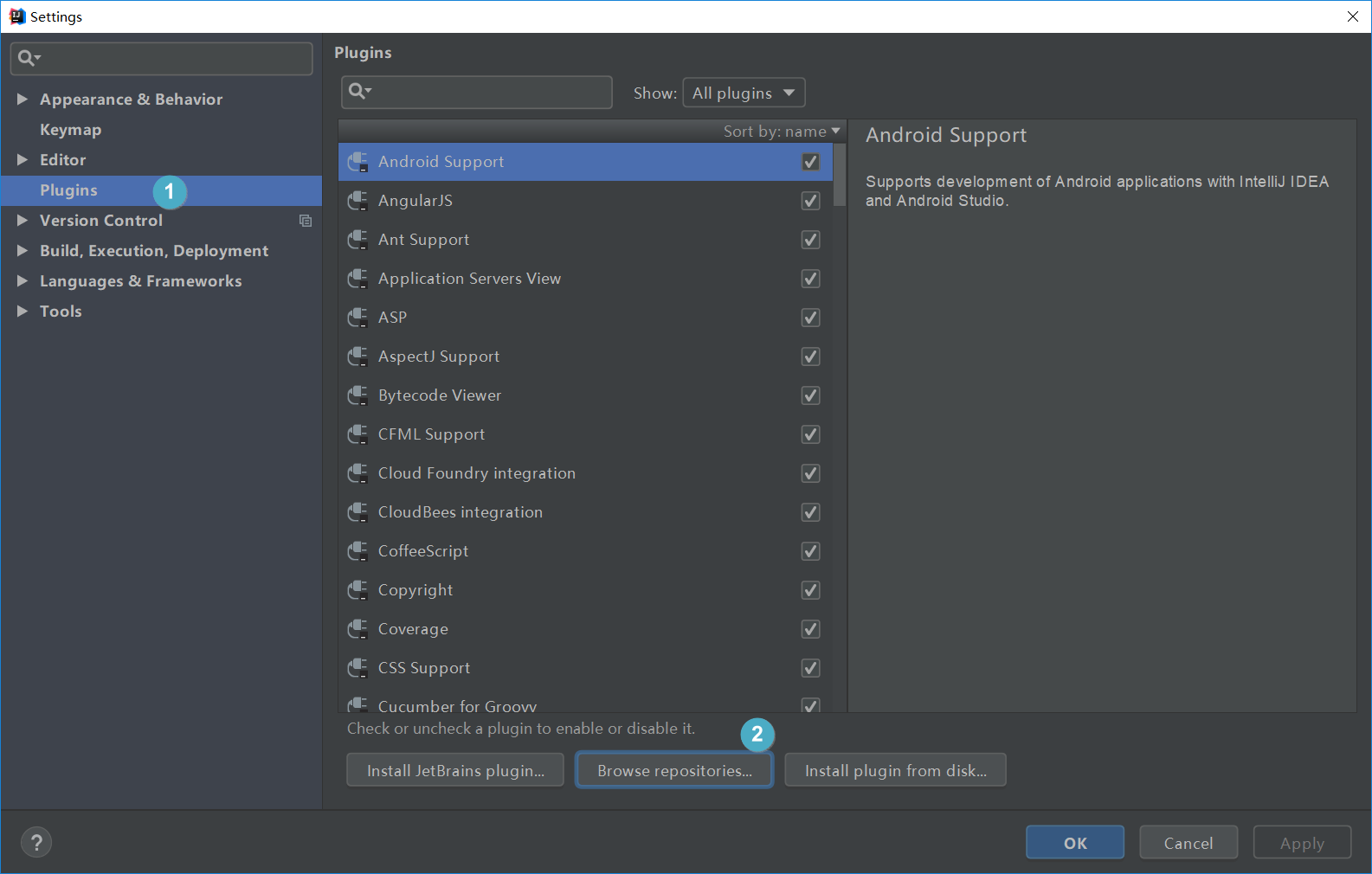Click the Apply button
Screen dimensions: 1372x874
tap(1302, 843)
